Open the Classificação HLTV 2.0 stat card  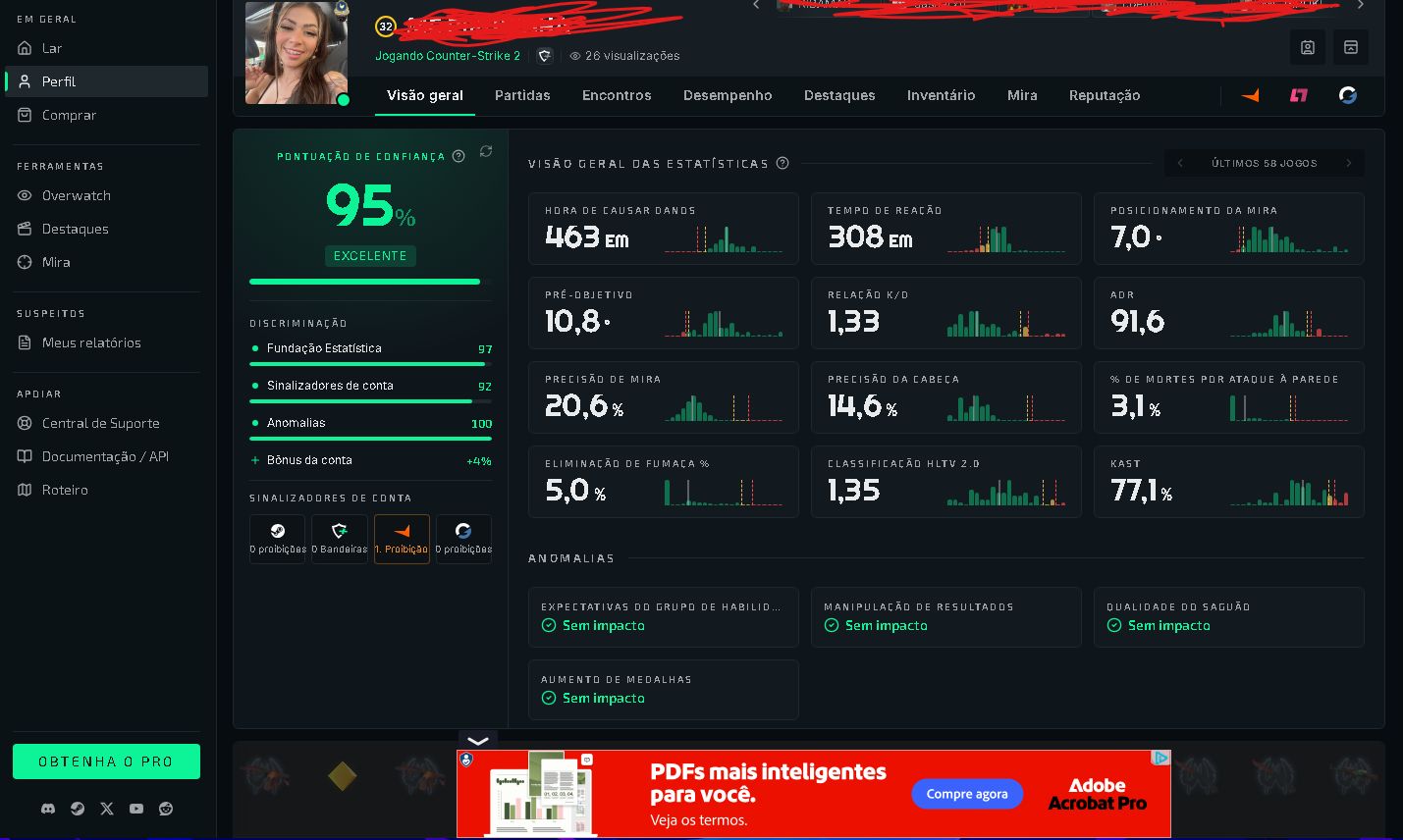[946, 482]
